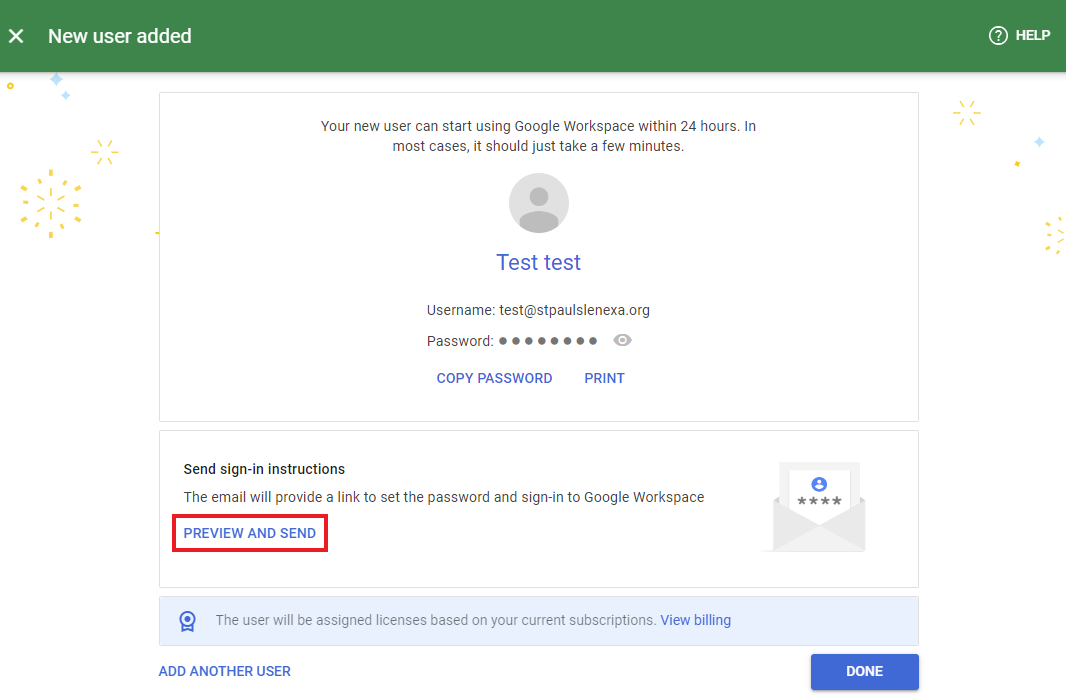Click PREVIEW AND SEND sign-in instructions
Viewport: 1066px width, 699px height.
coord(250,534)
